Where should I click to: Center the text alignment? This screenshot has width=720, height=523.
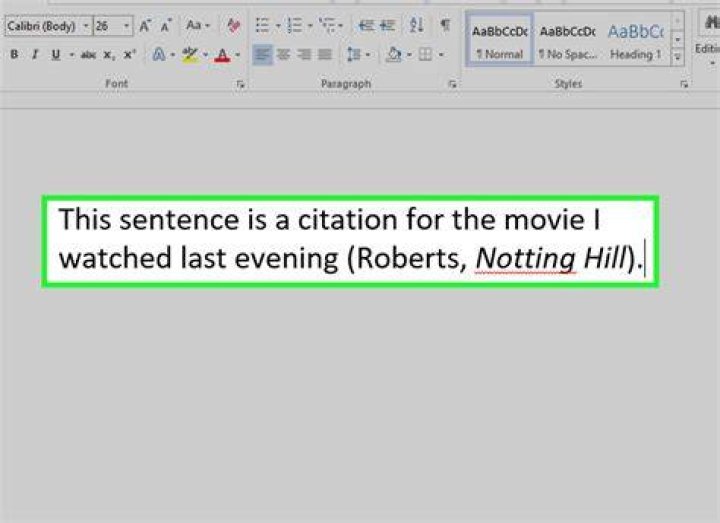coord(283,55)
